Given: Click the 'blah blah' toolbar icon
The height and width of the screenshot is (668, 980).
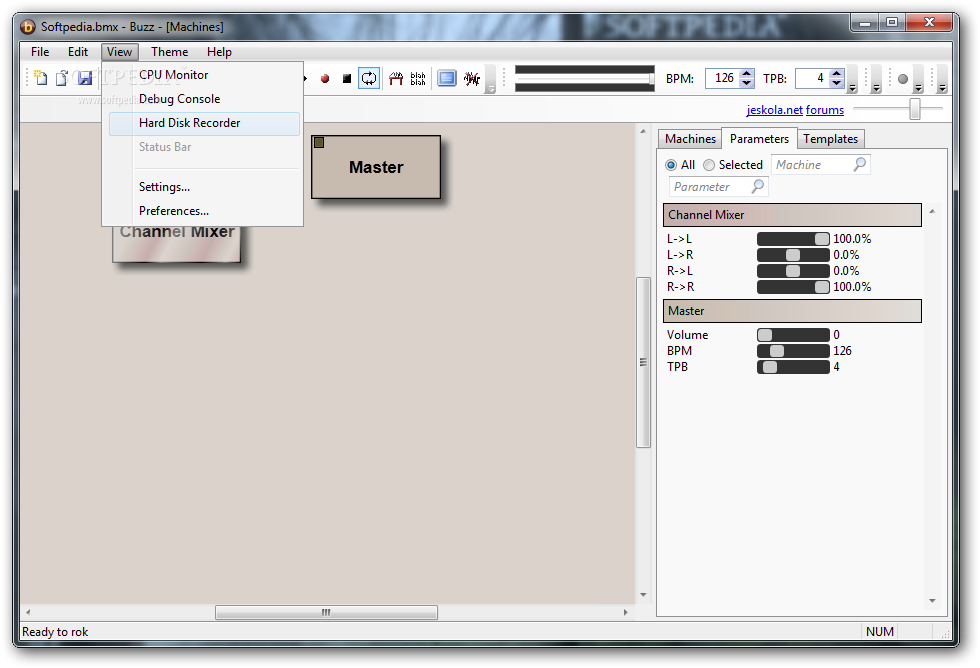Looking at the screenshot, I should 418,79.
